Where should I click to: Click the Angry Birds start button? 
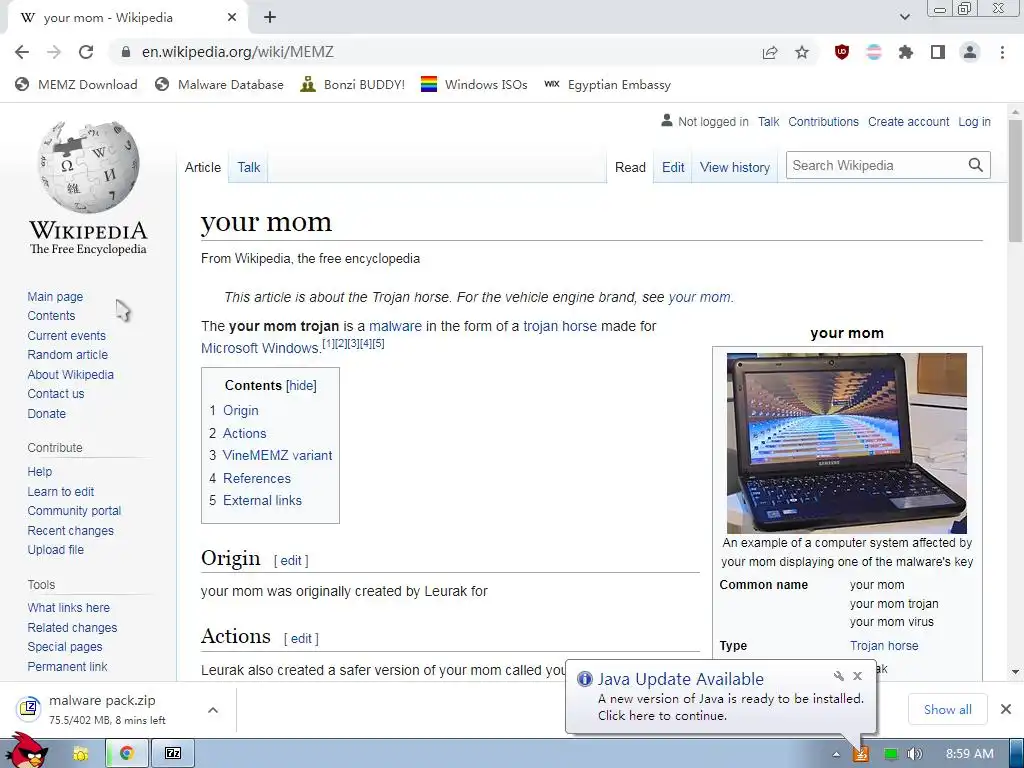26,751
